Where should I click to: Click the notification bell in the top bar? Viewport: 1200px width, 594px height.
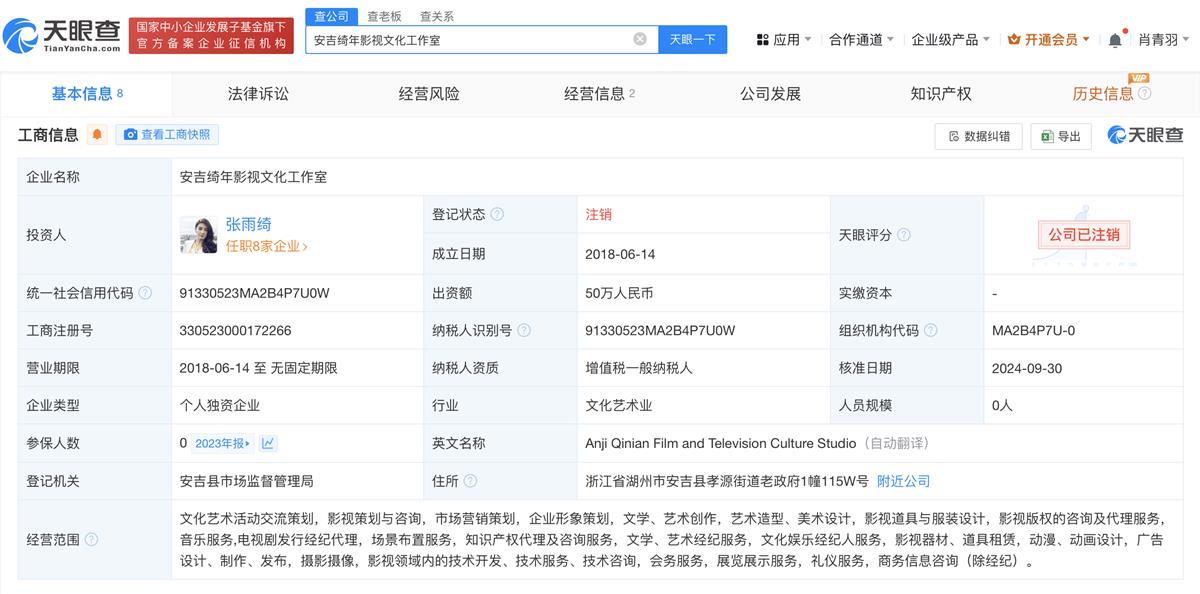pyautogui.click(x=1115, y=40)
